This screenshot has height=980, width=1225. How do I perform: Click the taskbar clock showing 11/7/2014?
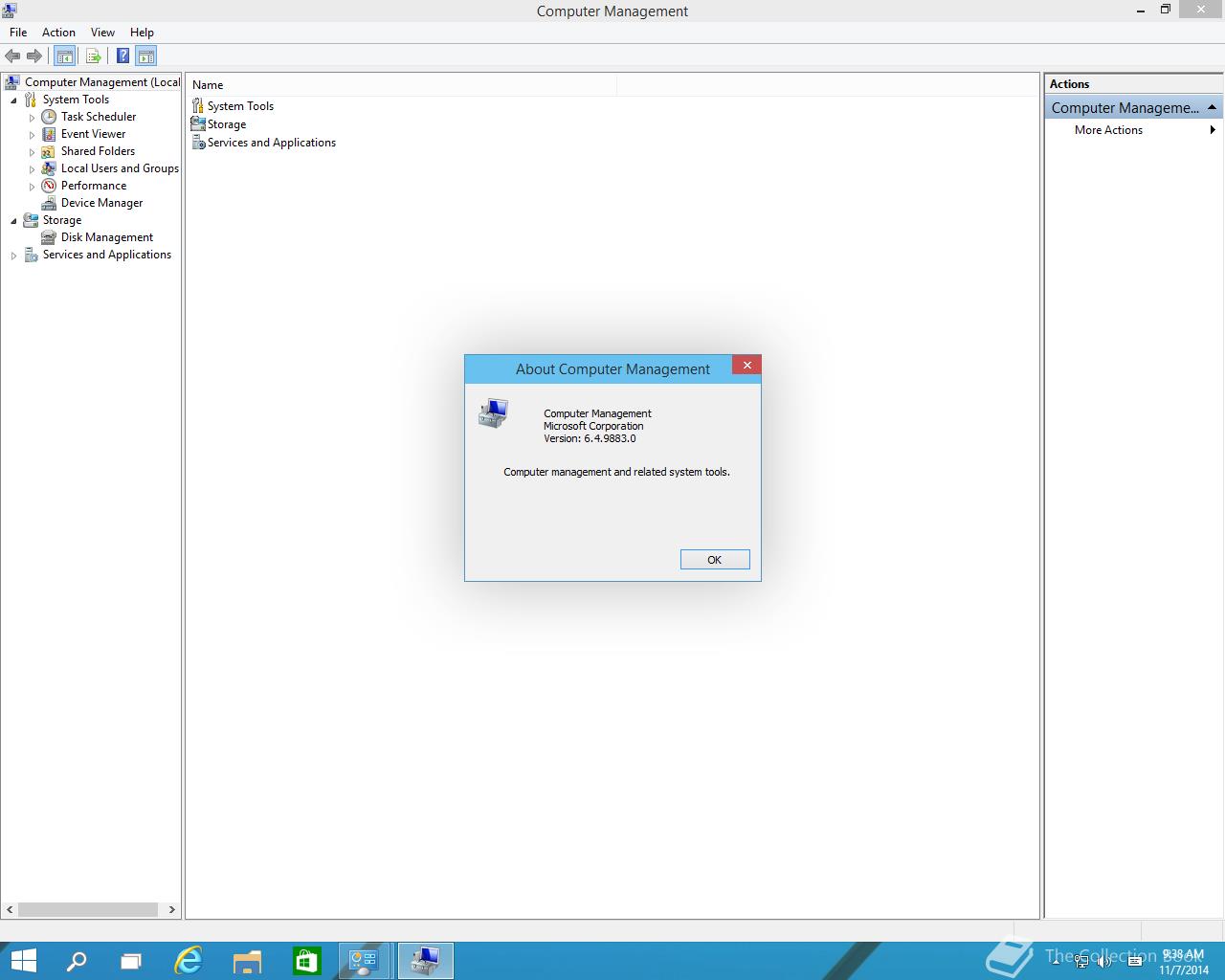(x=1183, y=962)
